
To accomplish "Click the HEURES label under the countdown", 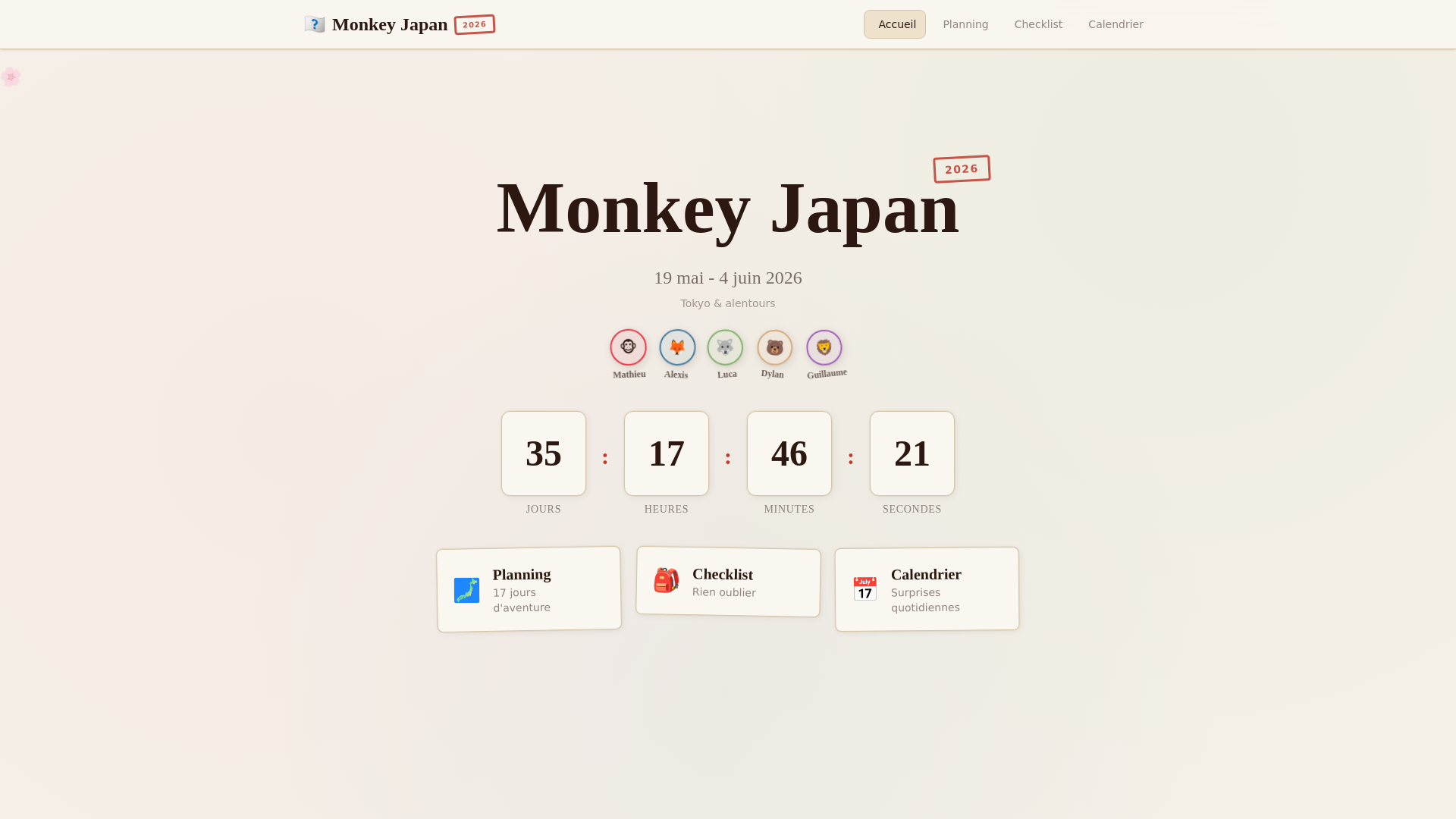I will [x=667, y=510].
